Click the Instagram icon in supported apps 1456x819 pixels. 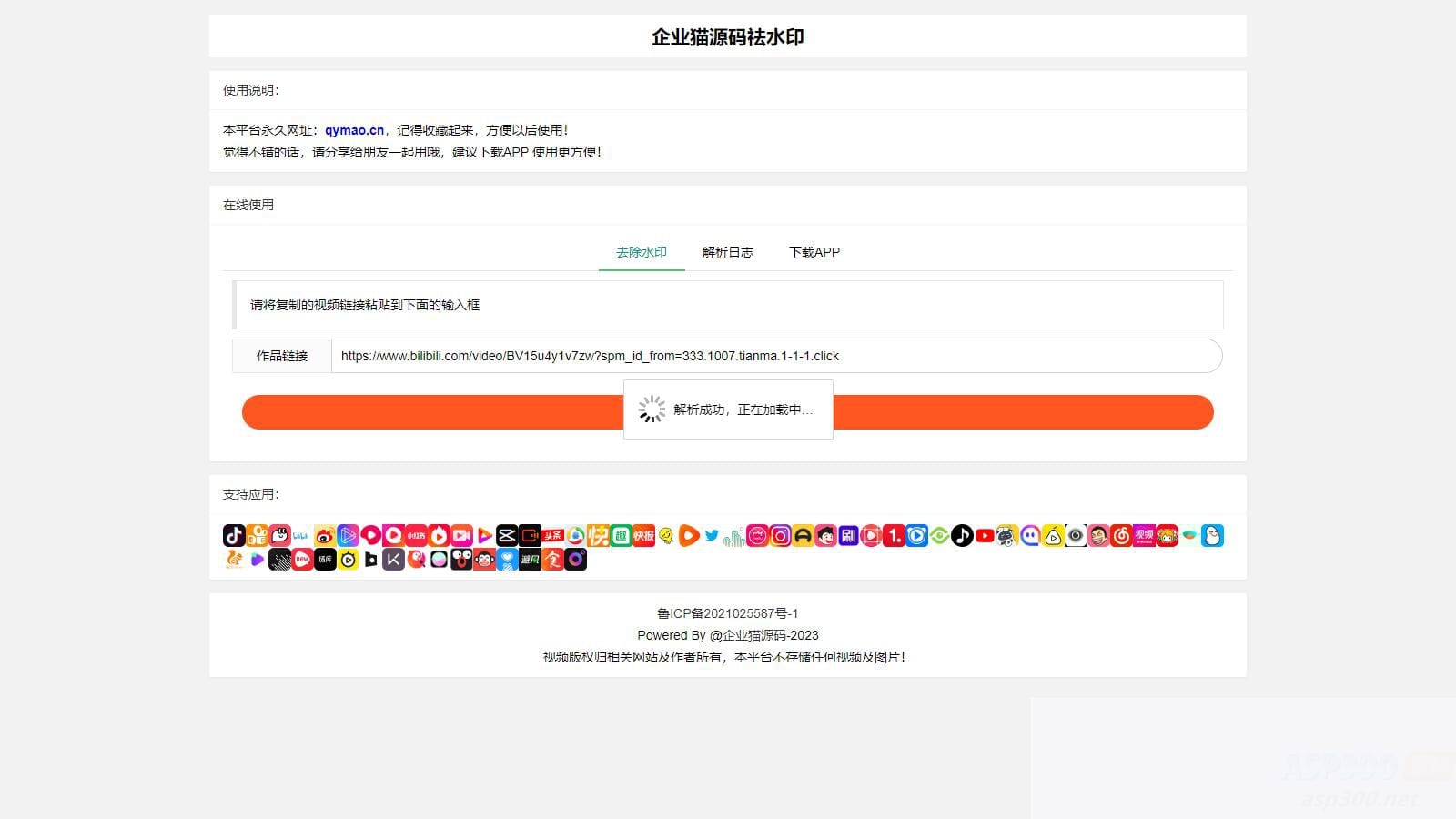pyautogui.click(x=780, y=536)
